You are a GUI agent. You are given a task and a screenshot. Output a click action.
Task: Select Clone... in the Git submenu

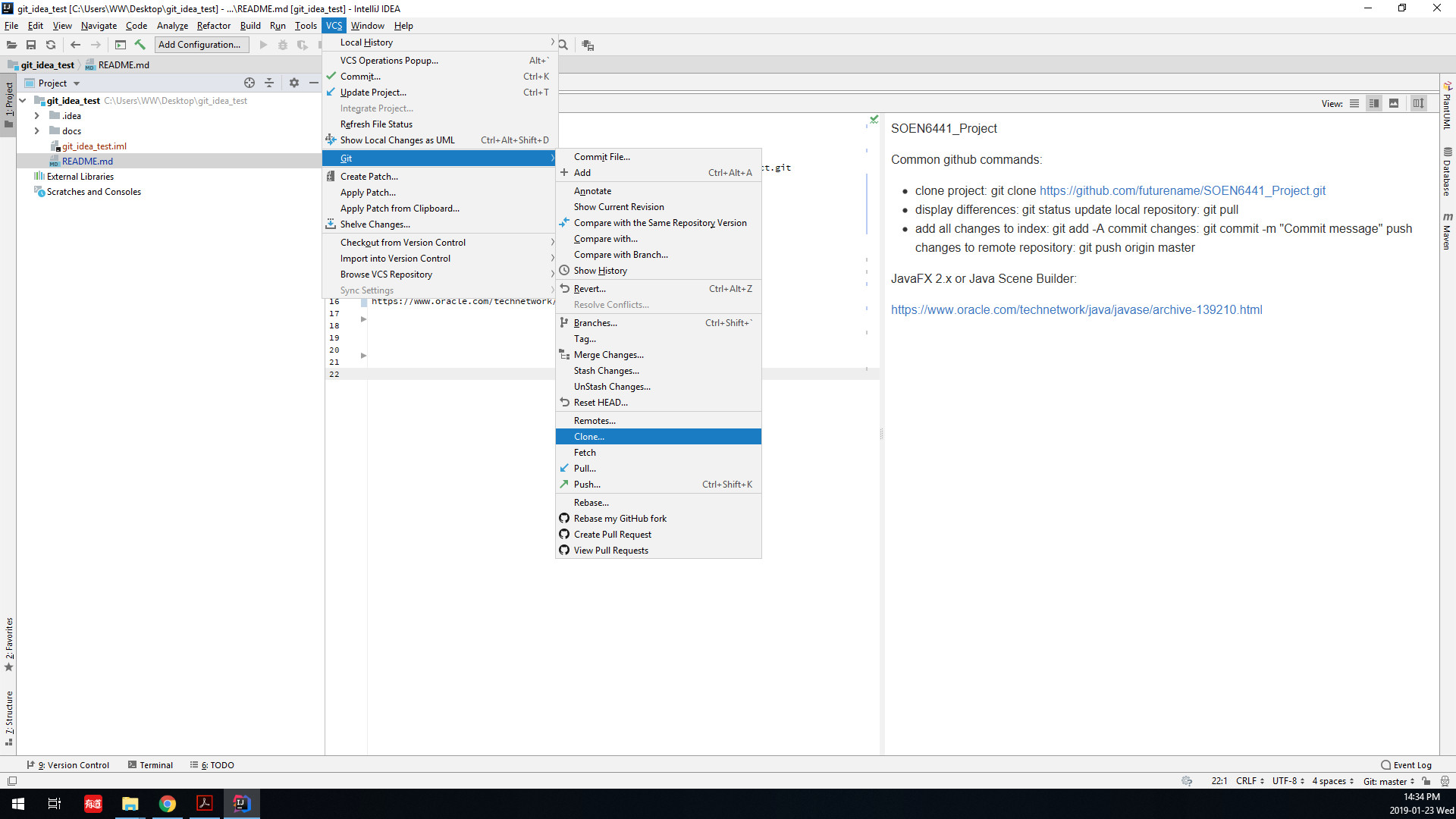tap(589, 437)
